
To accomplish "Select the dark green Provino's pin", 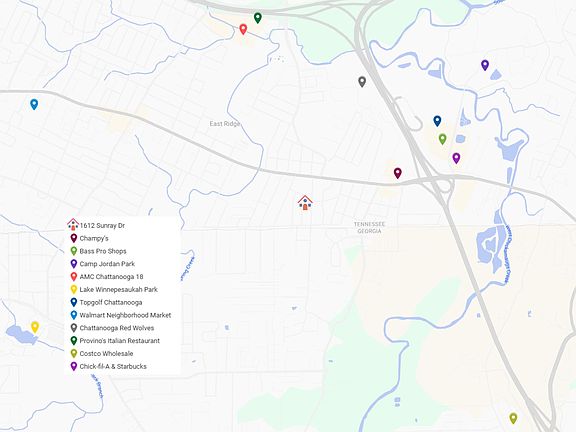I will click(258, 18).
